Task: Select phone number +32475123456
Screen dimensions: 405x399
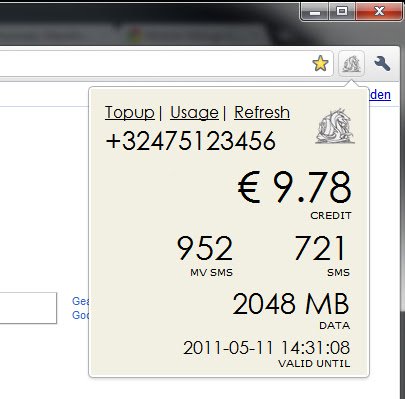Action: pos(191,140)
